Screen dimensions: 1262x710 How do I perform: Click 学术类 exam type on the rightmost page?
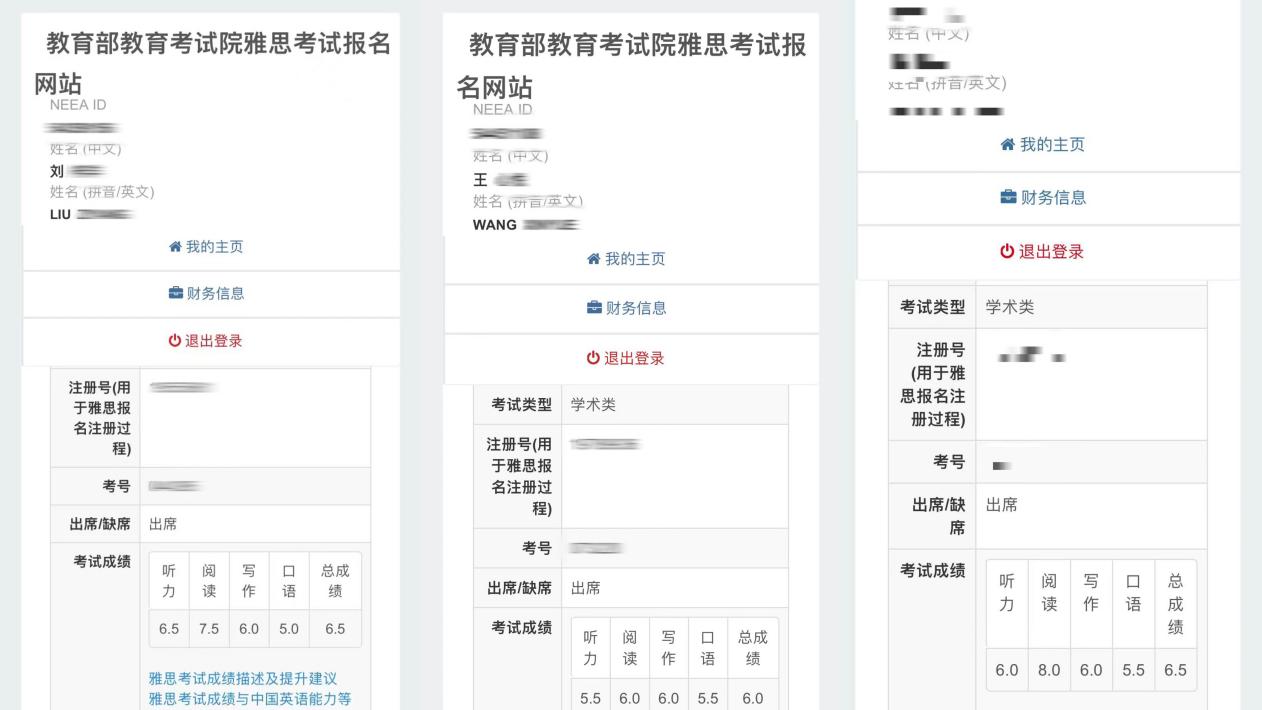(1010, 307)
